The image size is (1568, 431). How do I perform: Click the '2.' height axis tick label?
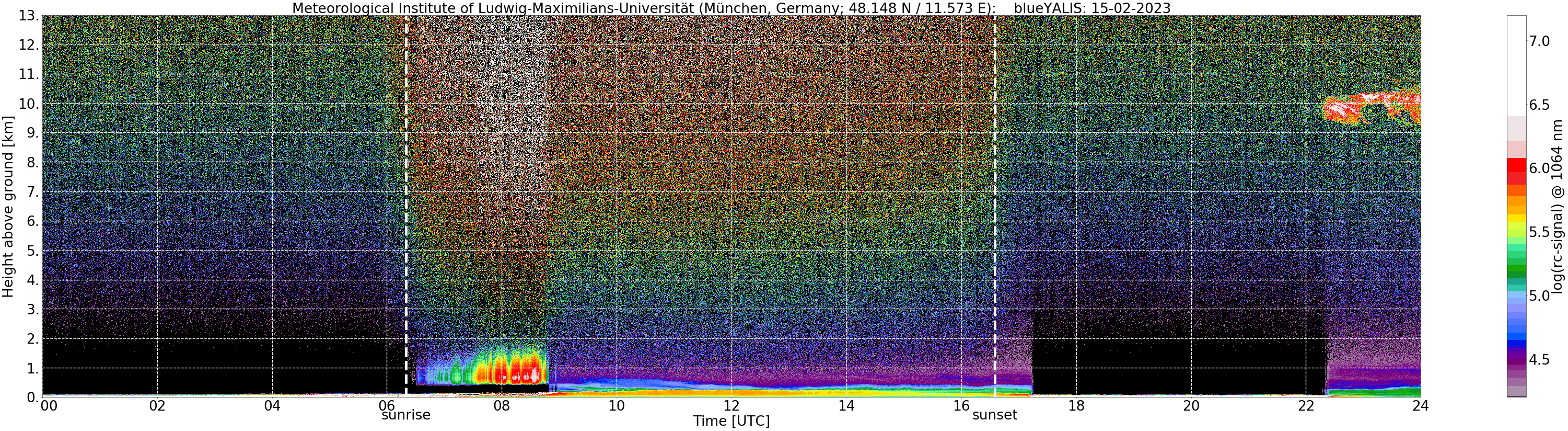33,338
